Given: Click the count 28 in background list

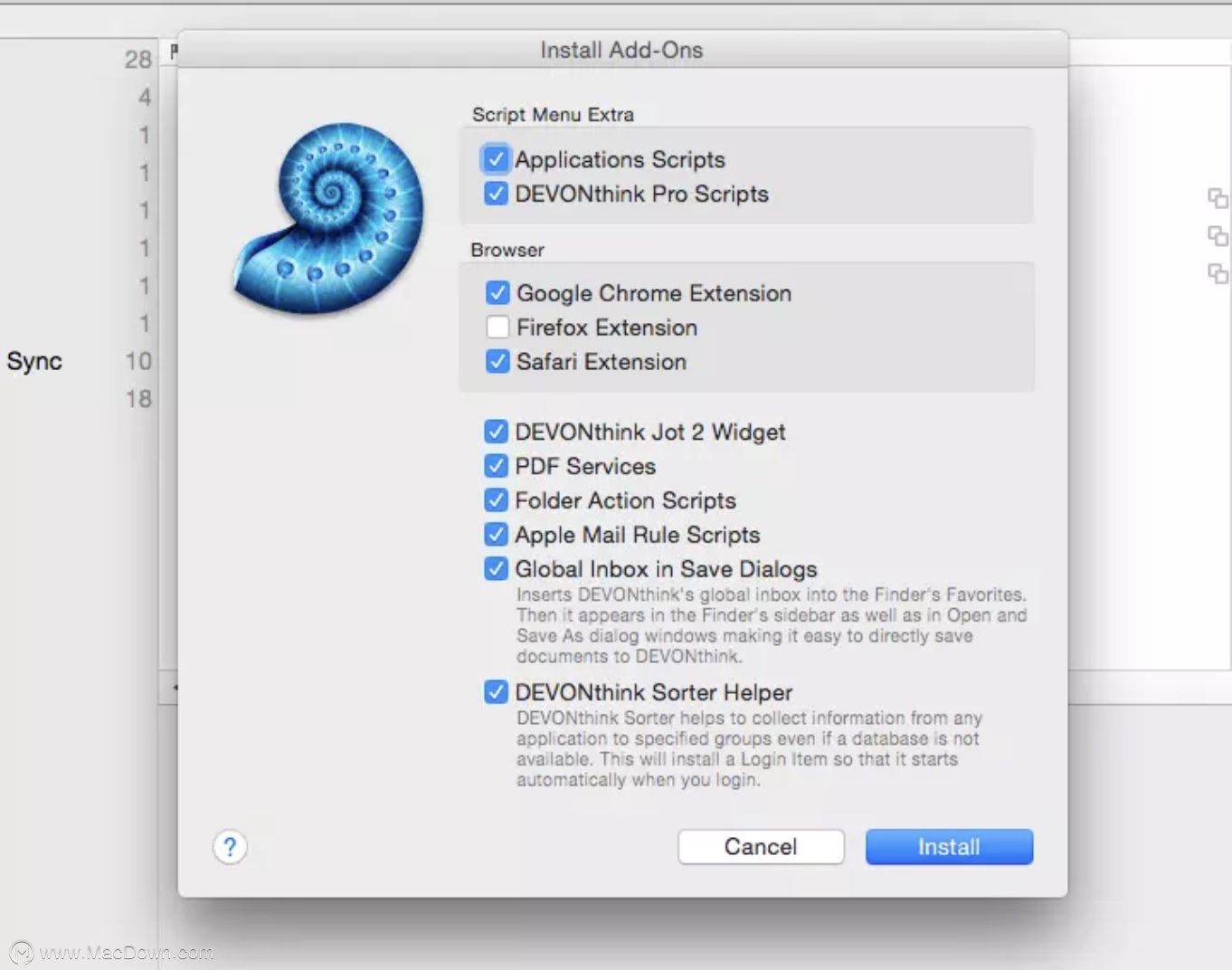Looking at the screenshot, I should click(x=137, y=60).
